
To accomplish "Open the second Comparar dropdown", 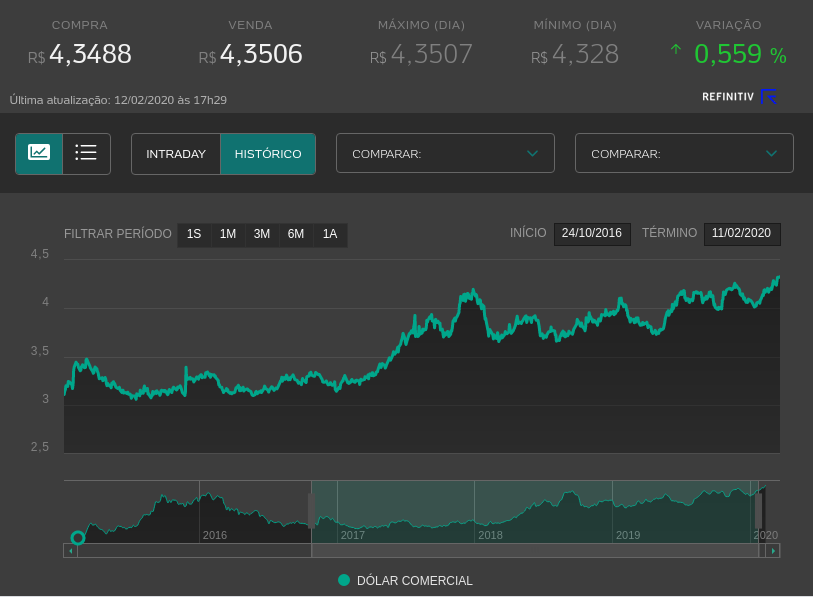I will coord(684,154).
